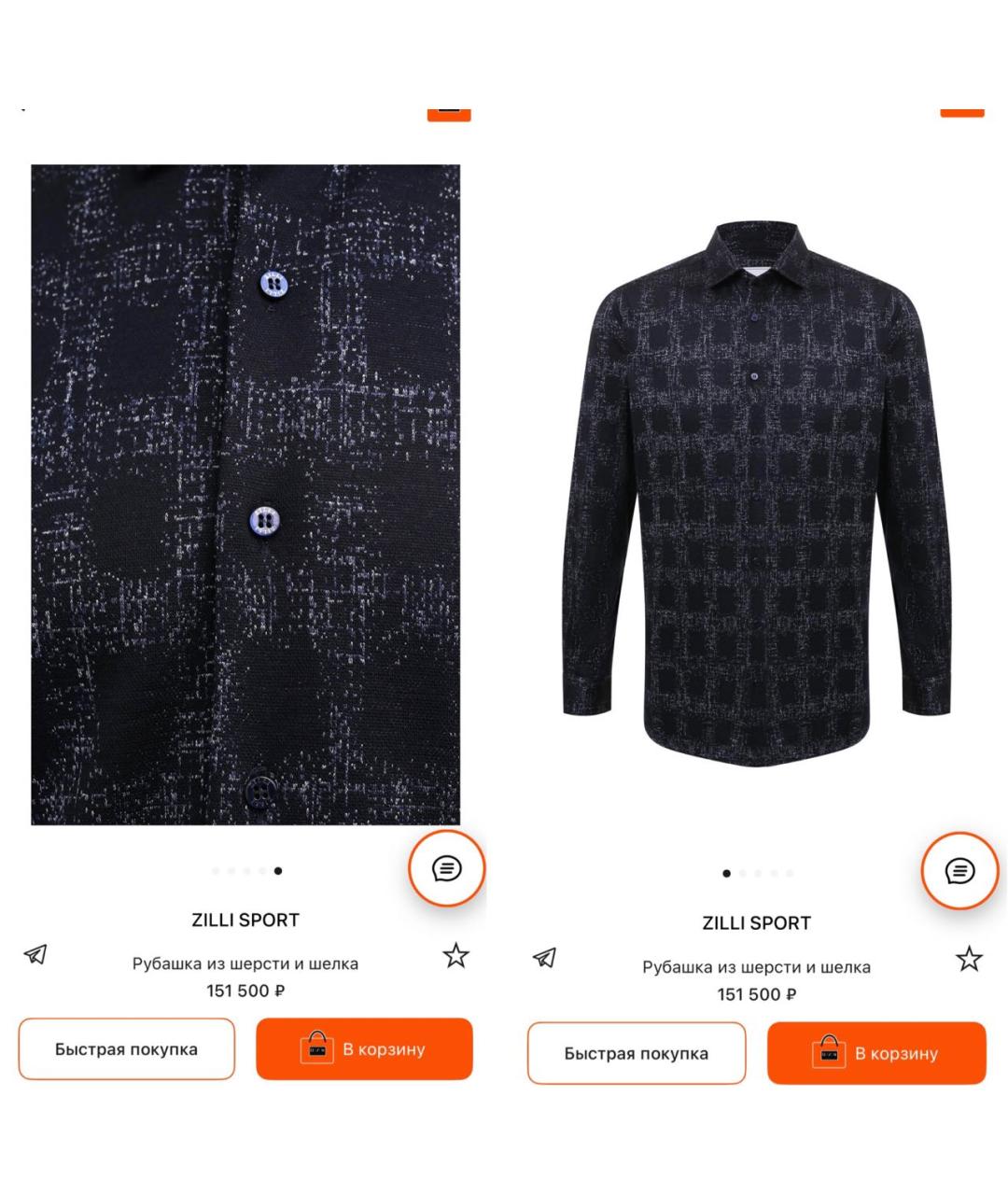The image size is (1008, 1195).
Task: Select last gallery dot under full shirt photo
Action: coord(790,874)
